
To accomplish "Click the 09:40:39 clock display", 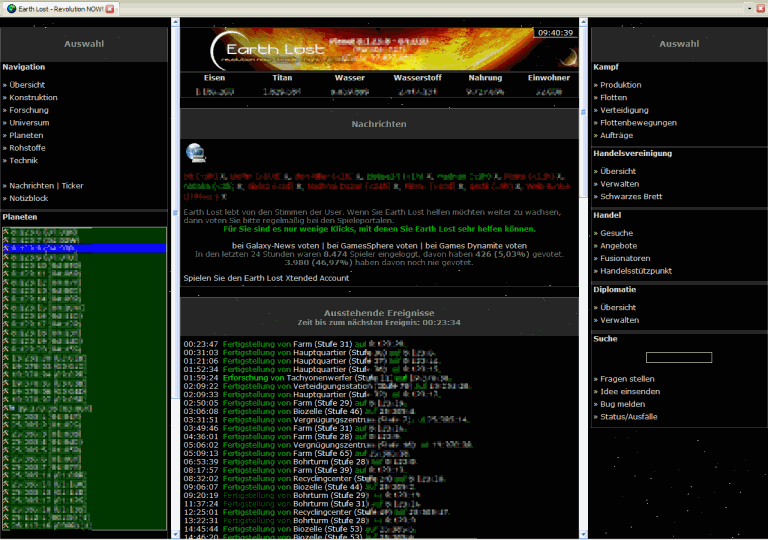I will click(x=555, y=33).
